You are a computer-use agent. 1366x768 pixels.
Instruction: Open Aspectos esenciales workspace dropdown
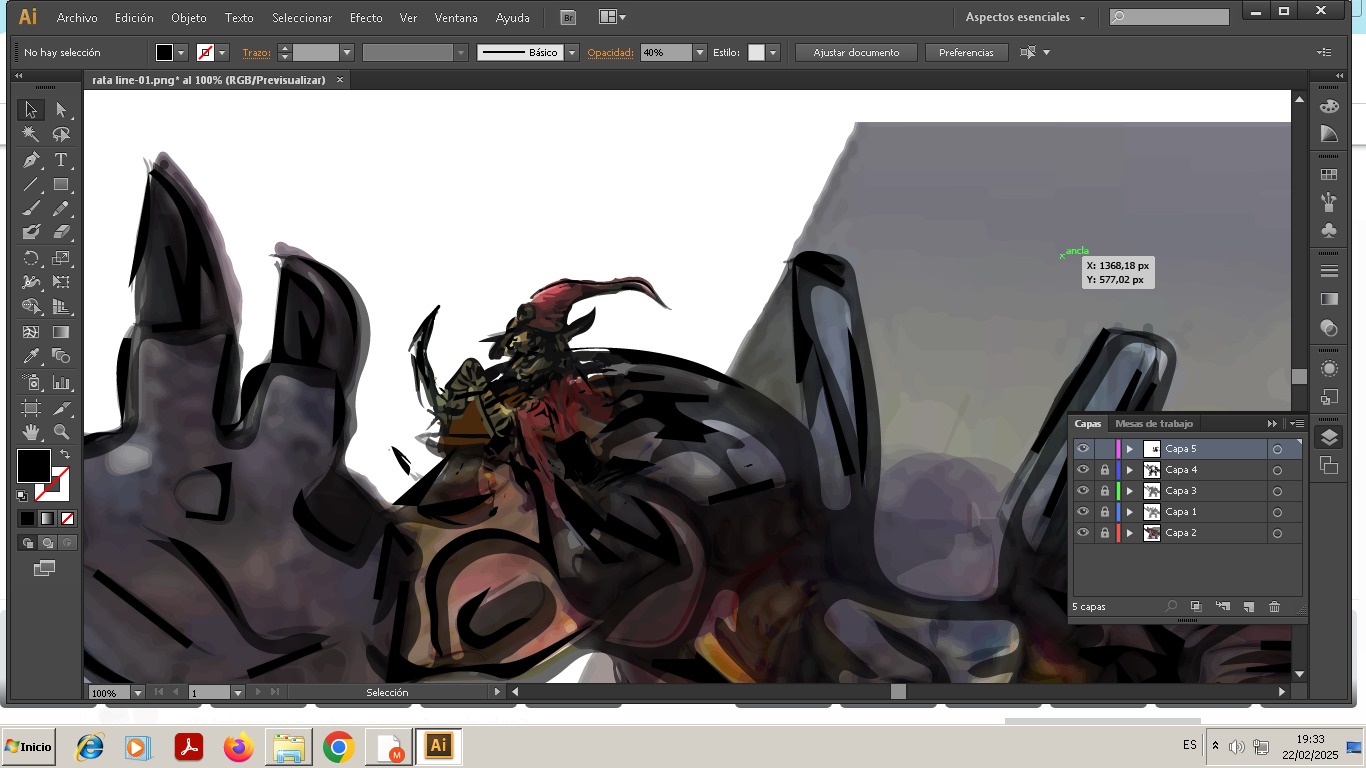point(1026,17)
